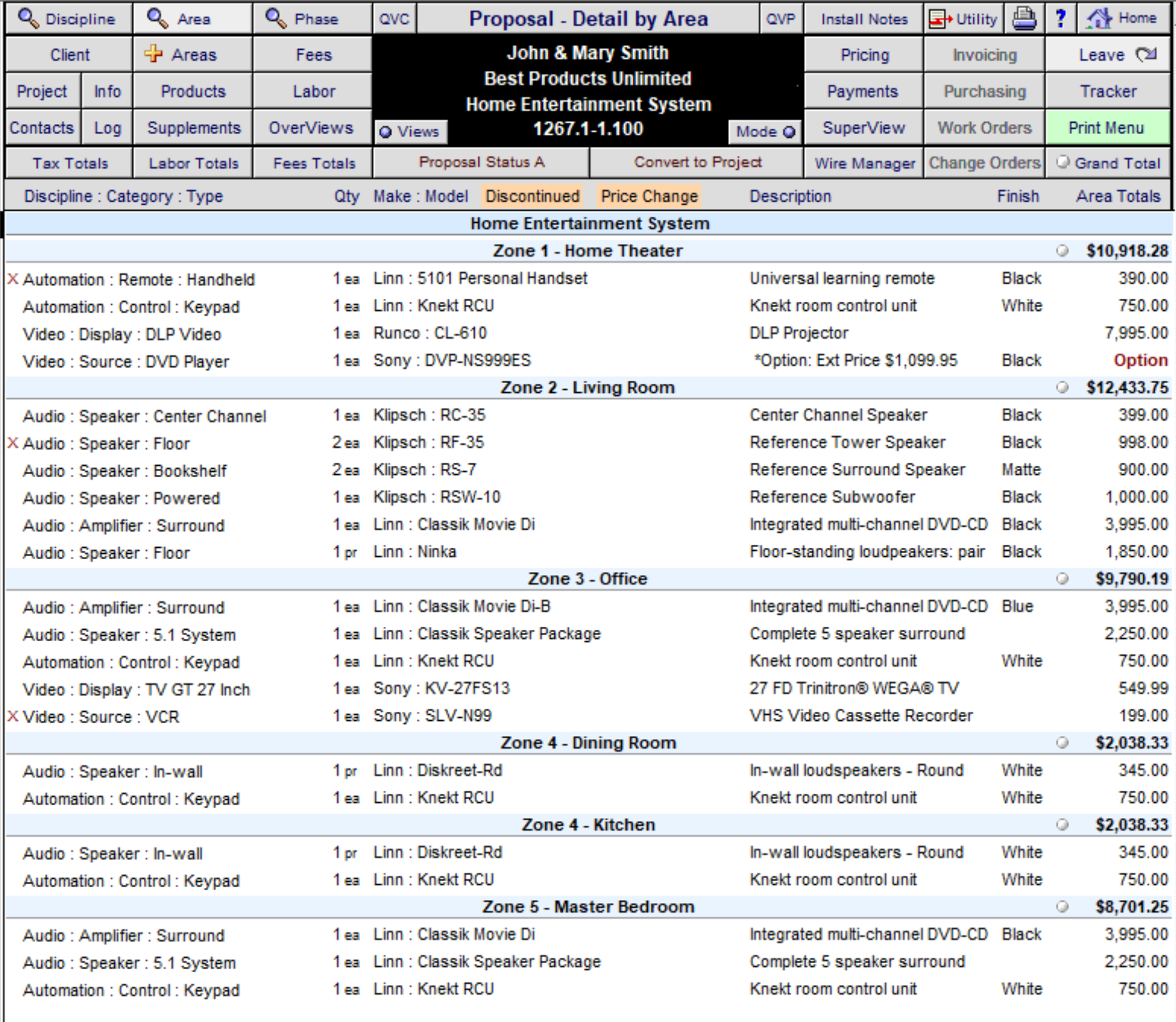View Labor Totals
The width and height of the screenshot is (1176, 1022).
pyautogui.click(x=192, y=163)
